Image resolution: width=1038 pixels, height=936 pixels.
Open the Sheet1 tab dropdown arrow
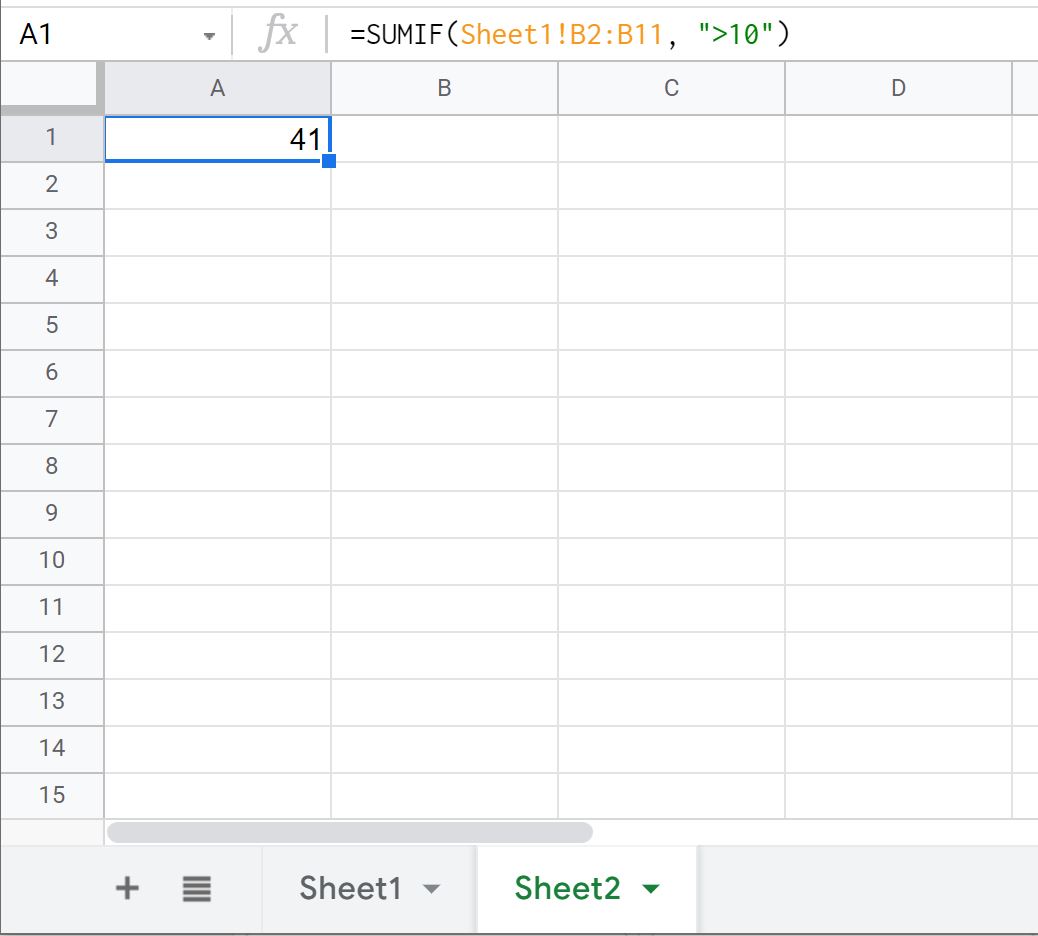(x=431, y=889)
